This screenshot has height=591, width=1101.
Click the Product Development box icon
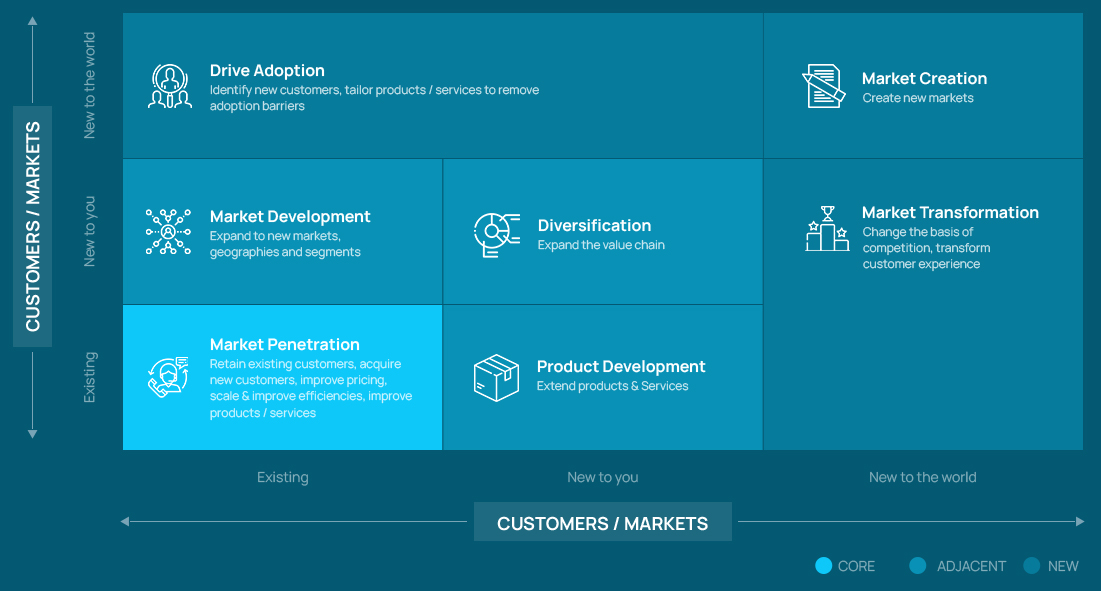(x=496, y=377)
